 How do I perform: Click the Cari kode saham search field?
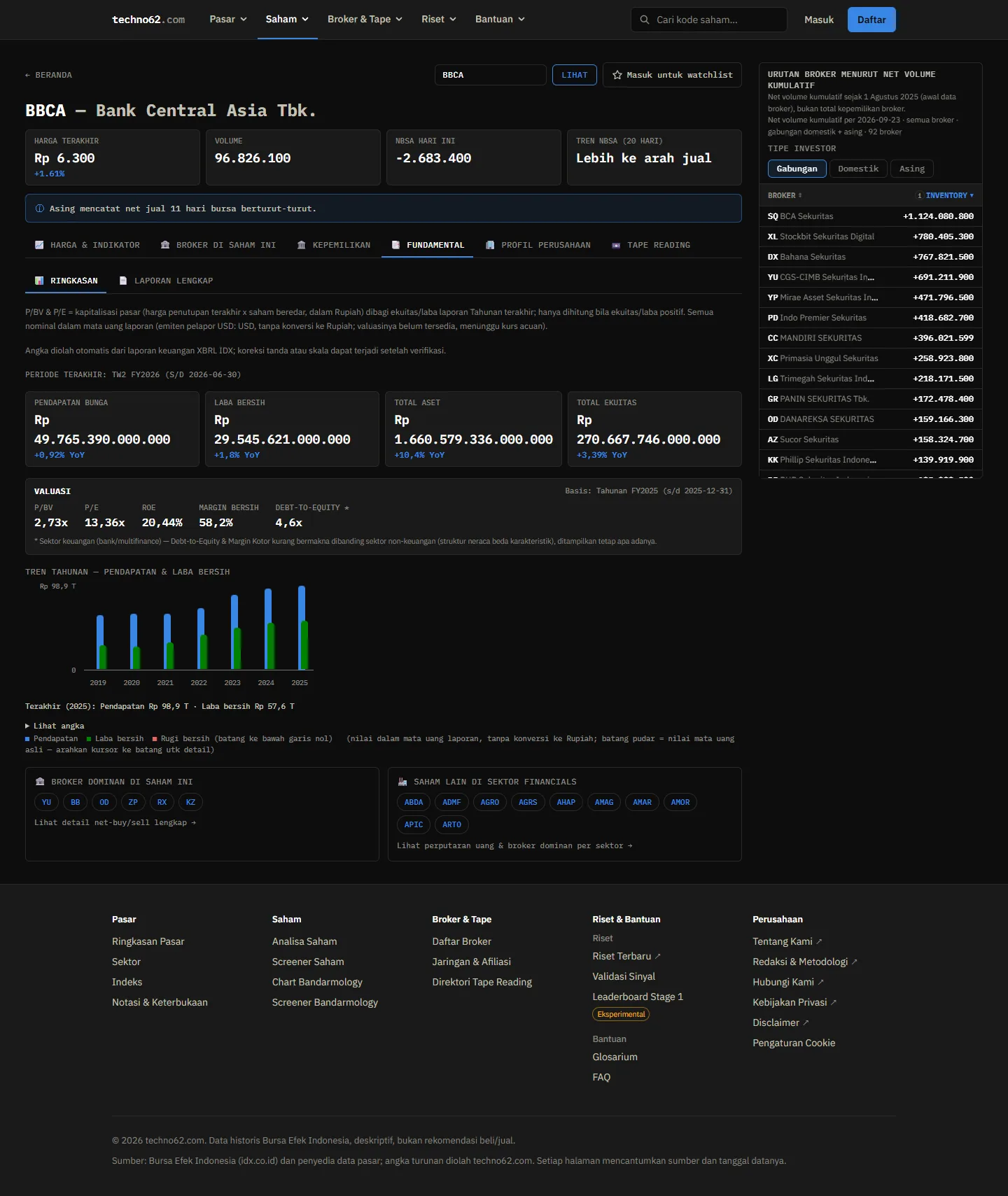[x=708, y=20]
